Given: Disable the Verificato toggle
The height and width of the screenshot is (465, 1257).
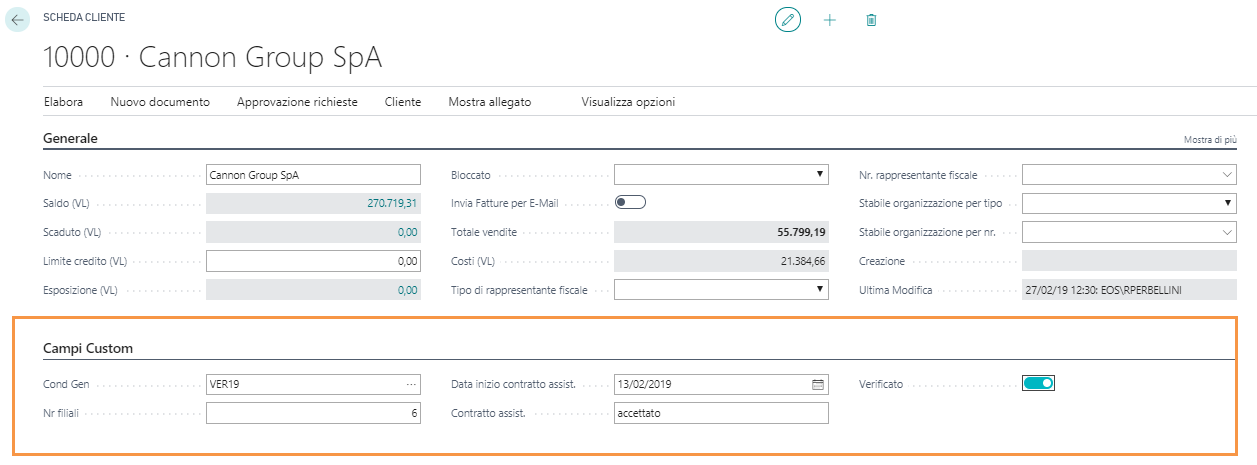Looking at the screenshot, I should 1039,383.
